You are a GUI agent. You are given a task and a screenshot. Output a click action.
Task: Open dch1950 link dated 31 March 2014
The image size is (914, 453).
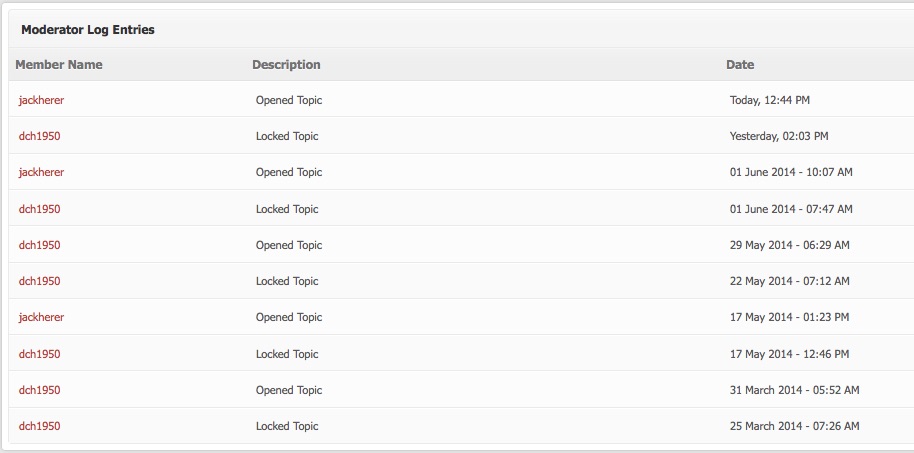click(39, 391)
